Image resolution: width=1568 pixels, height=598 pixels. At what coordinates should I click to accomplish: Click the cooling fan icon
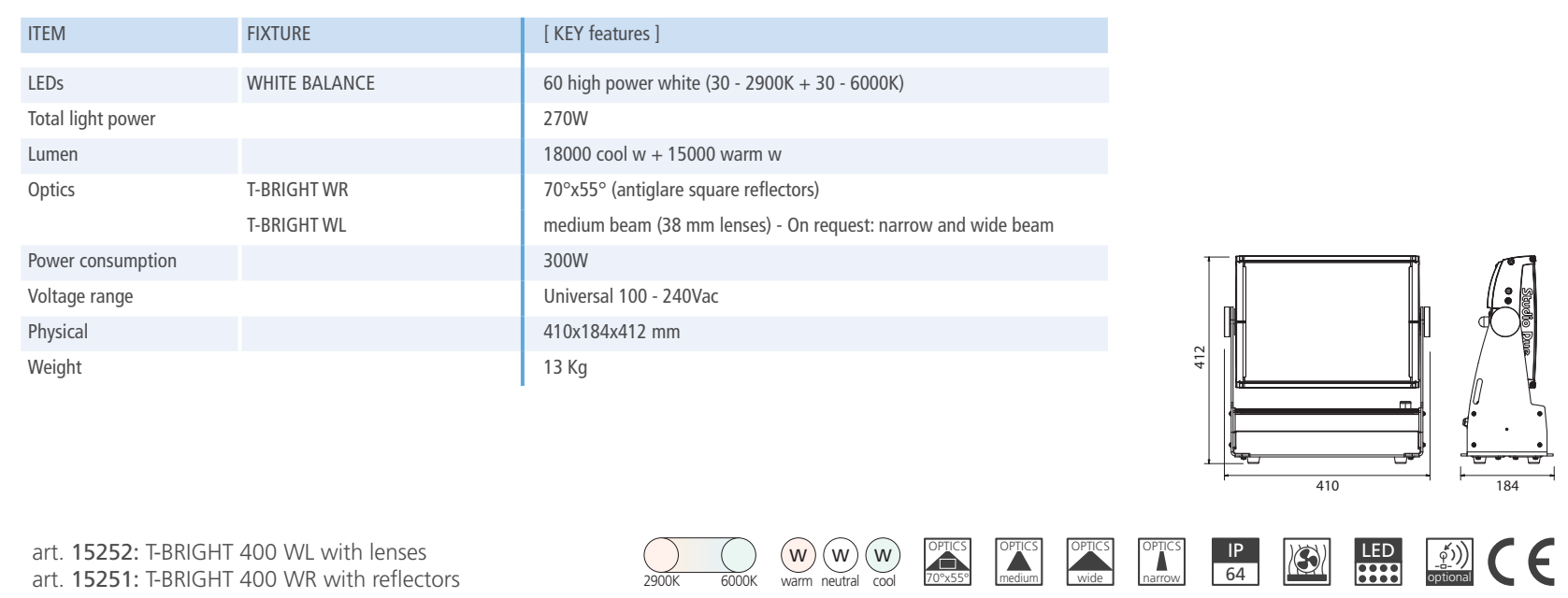coord(1306,562)
